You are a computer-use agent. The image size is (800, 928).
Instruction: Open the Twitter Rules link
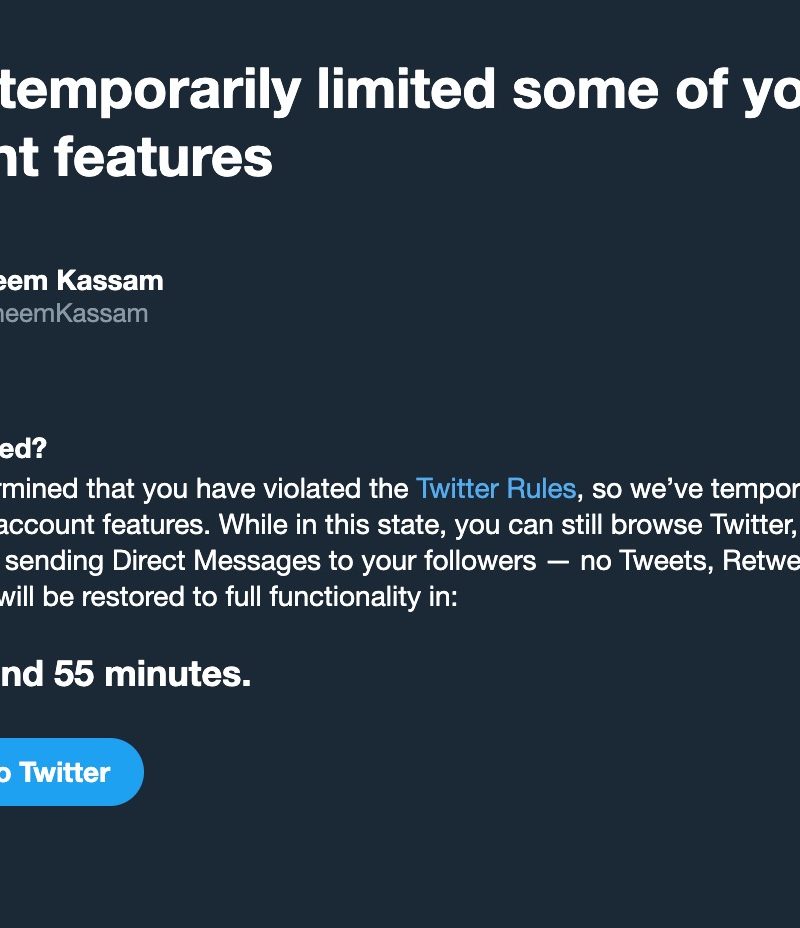tap(495, 489)
